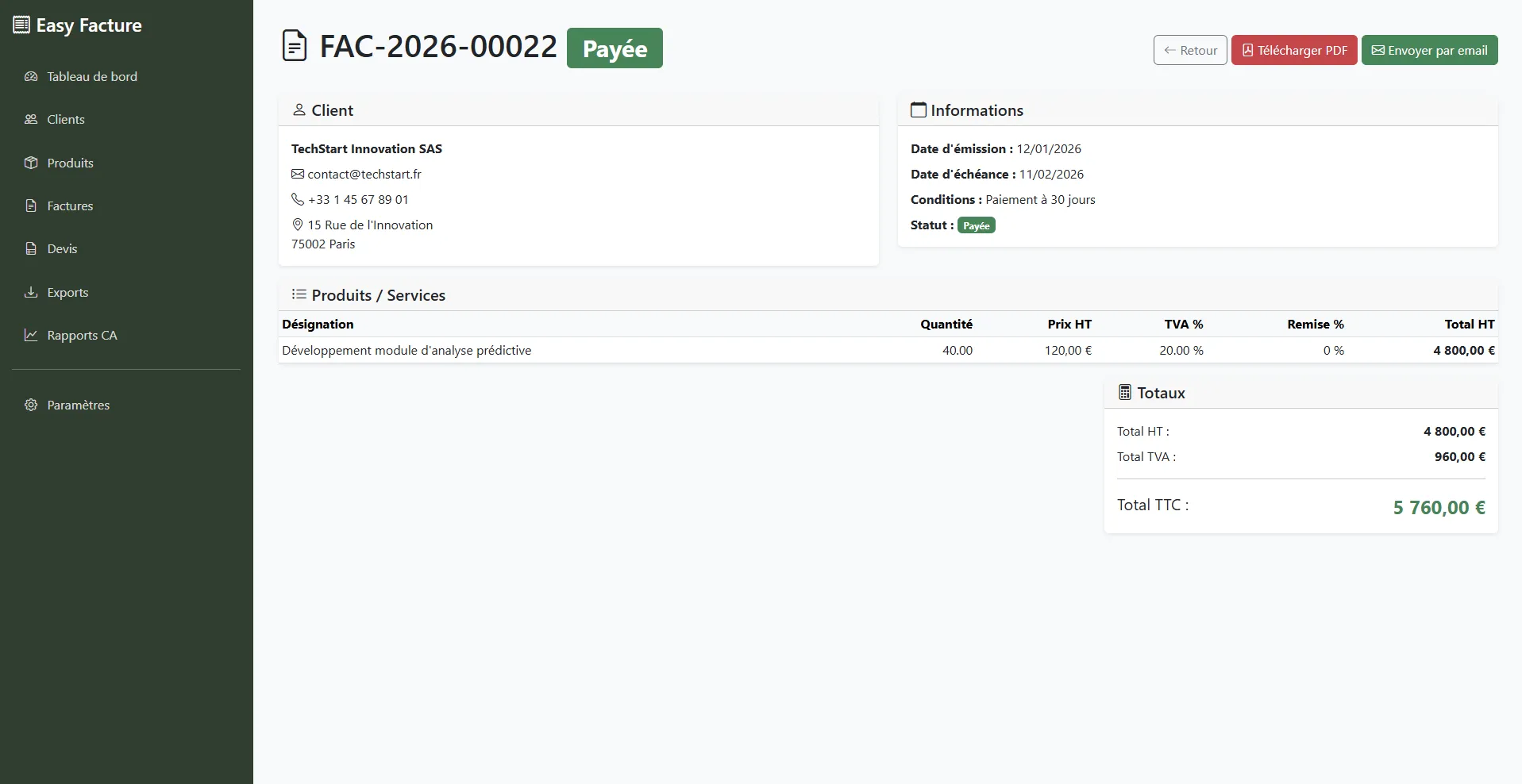Click the envelope icon next to client email
The height and width of the screenshot is (784, 1522).
tap(298, 174)
